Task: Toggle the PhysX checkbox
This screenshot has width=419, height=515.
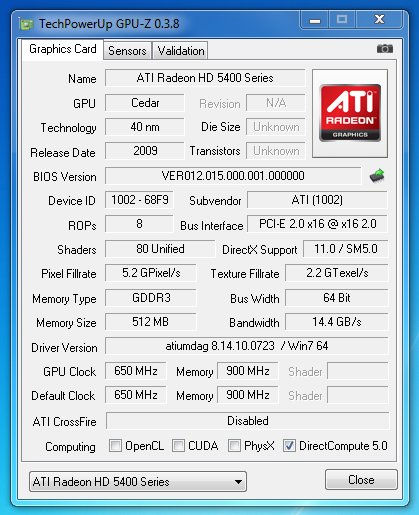Action: coord(234,446)
